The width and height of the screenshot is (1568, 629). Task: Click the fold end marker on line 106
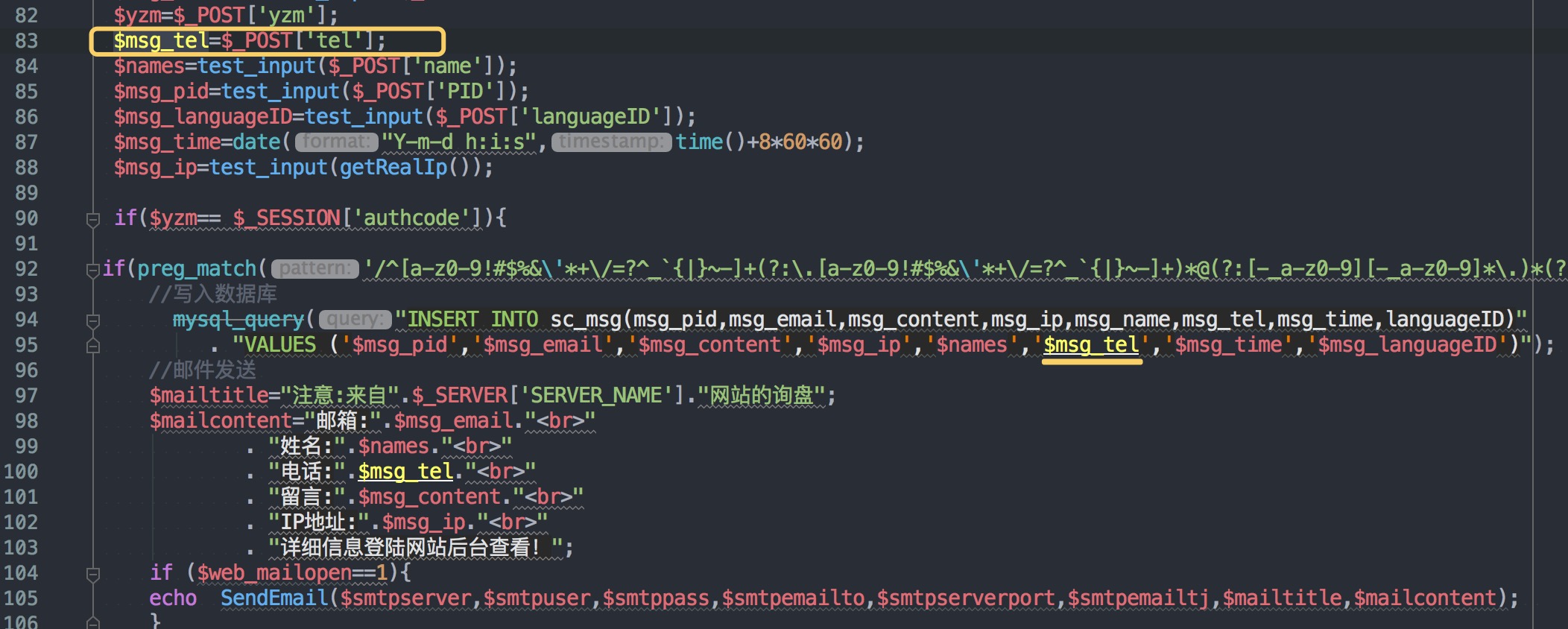[93, 622]
